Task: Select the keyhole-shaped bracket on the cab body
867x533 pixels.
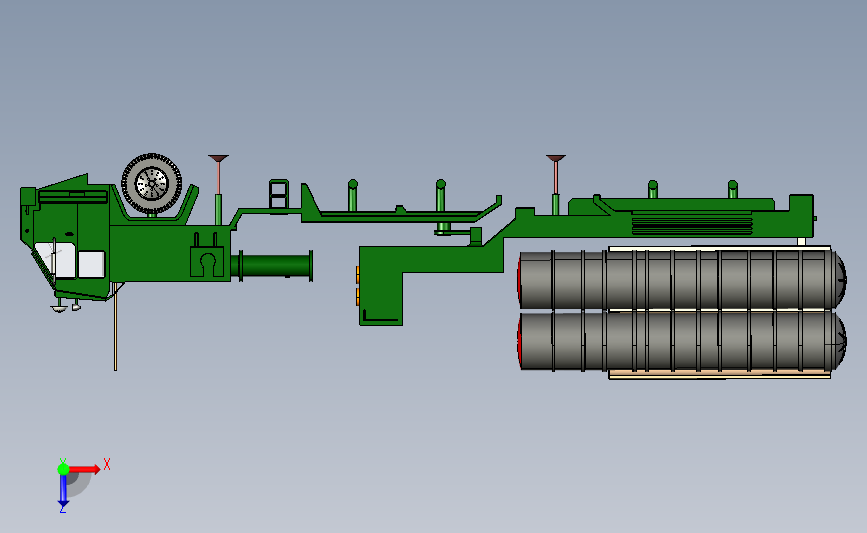Action: pyautogui.click(x=207, y=262)
